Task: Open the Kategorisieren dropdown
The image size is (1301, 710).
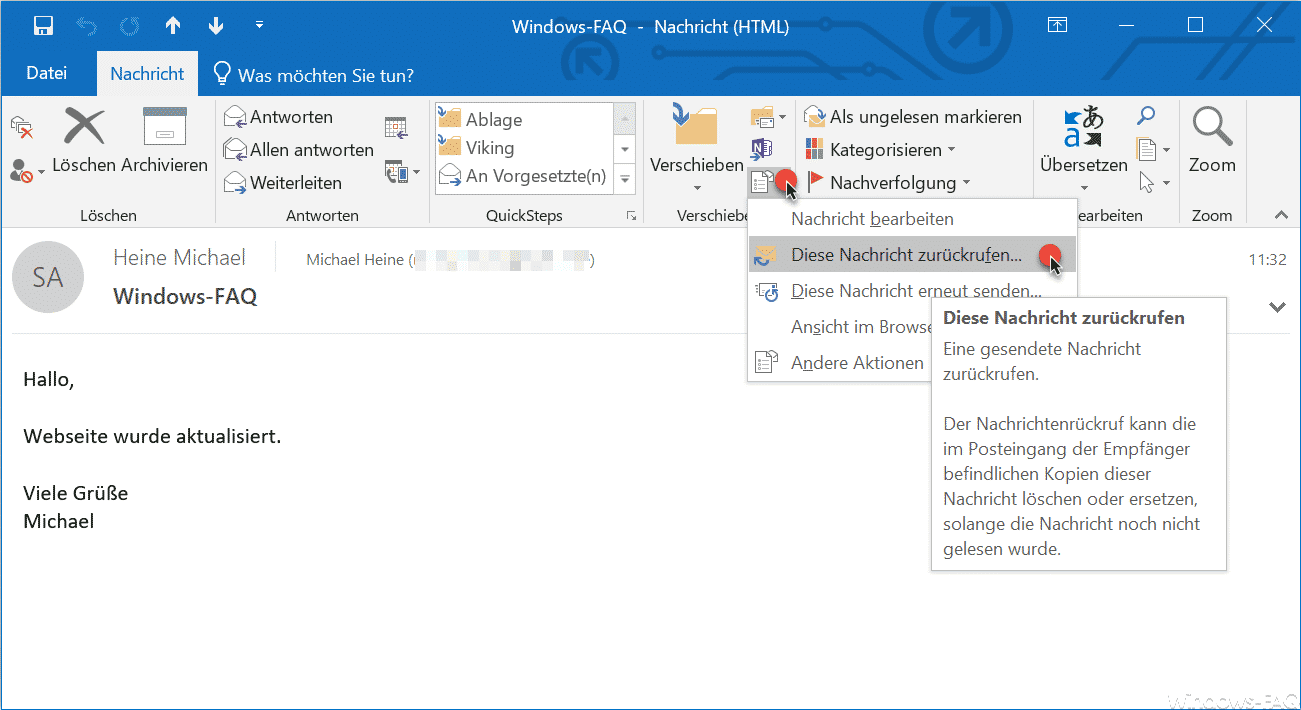Action: 880,150
